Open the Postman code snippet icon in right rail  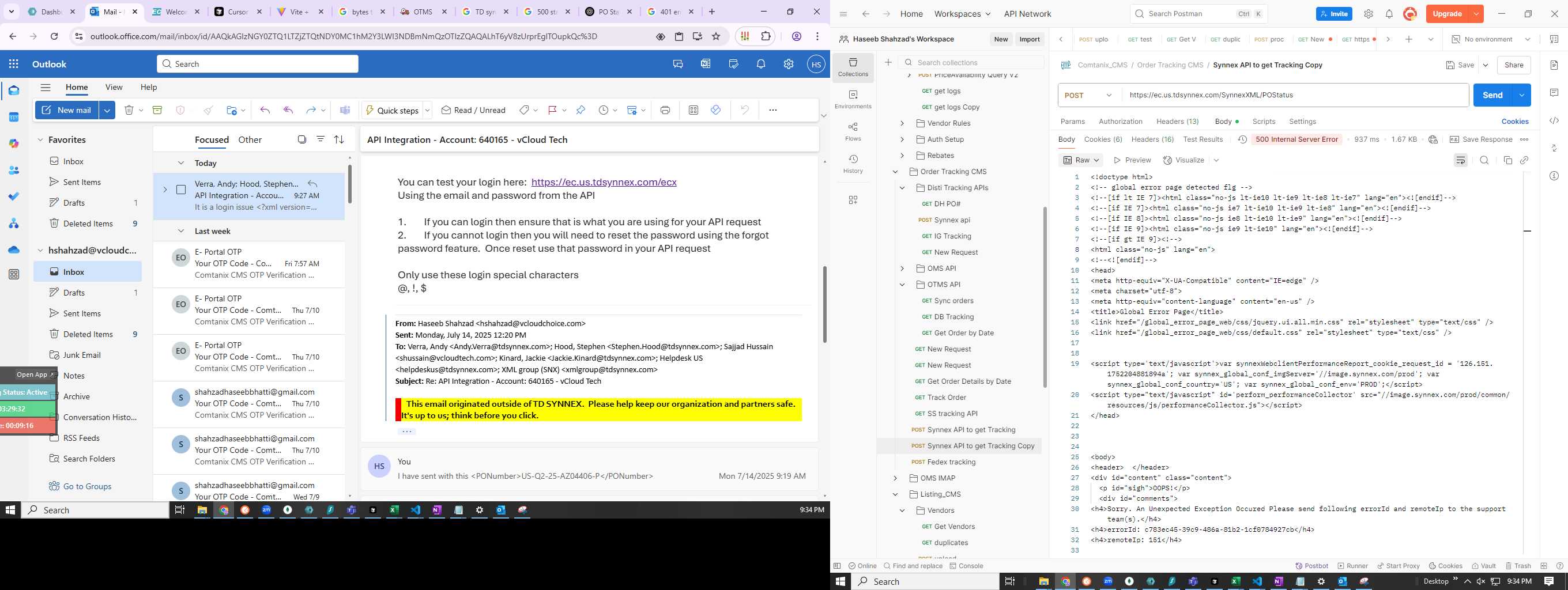(1554, 120)
